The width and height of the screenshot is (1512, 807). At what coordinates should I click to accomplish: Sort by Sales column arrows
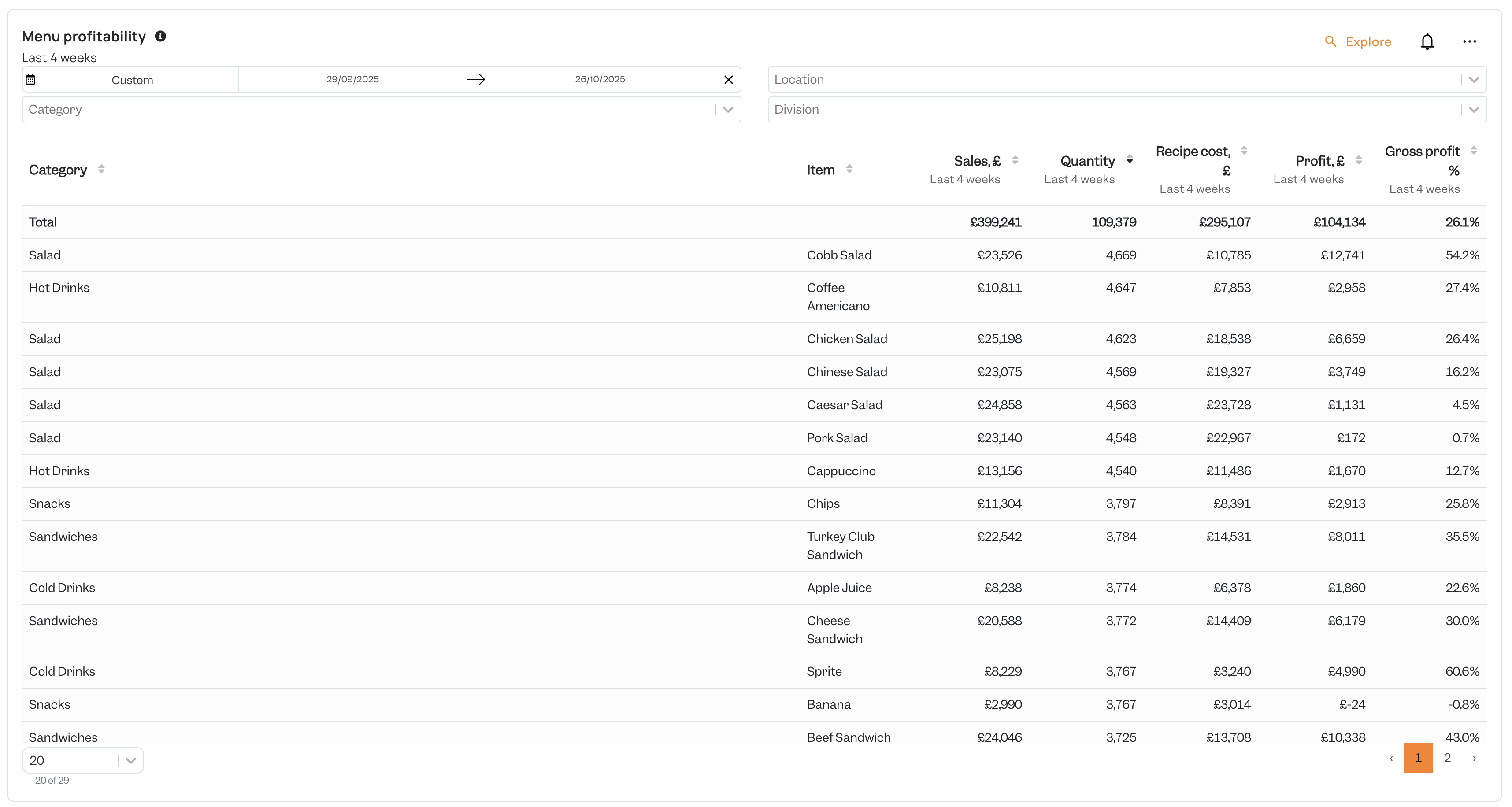coord(1015,160)
